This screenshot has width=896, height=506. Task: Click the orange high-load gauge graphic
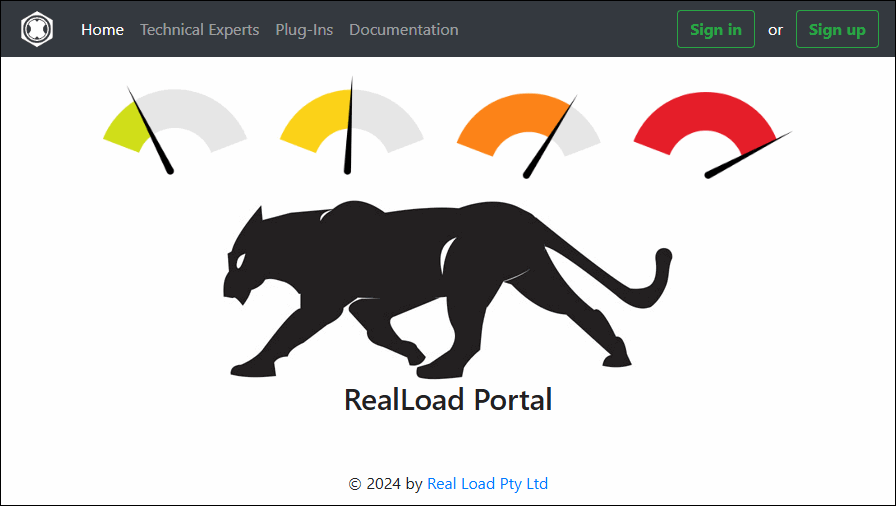(x=529, y=136)
